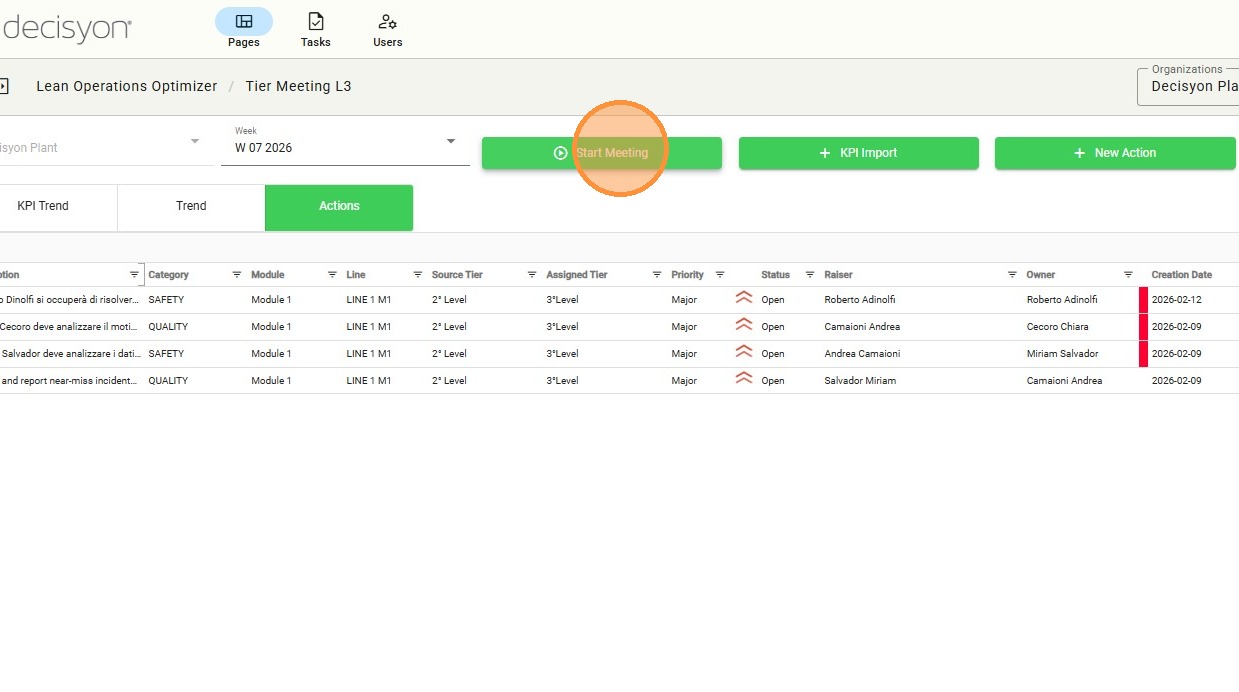Open the Pages navigation icon
The height and width of the screenshot is (692, 1239).
pyautogui.click(x=243, y=22)
